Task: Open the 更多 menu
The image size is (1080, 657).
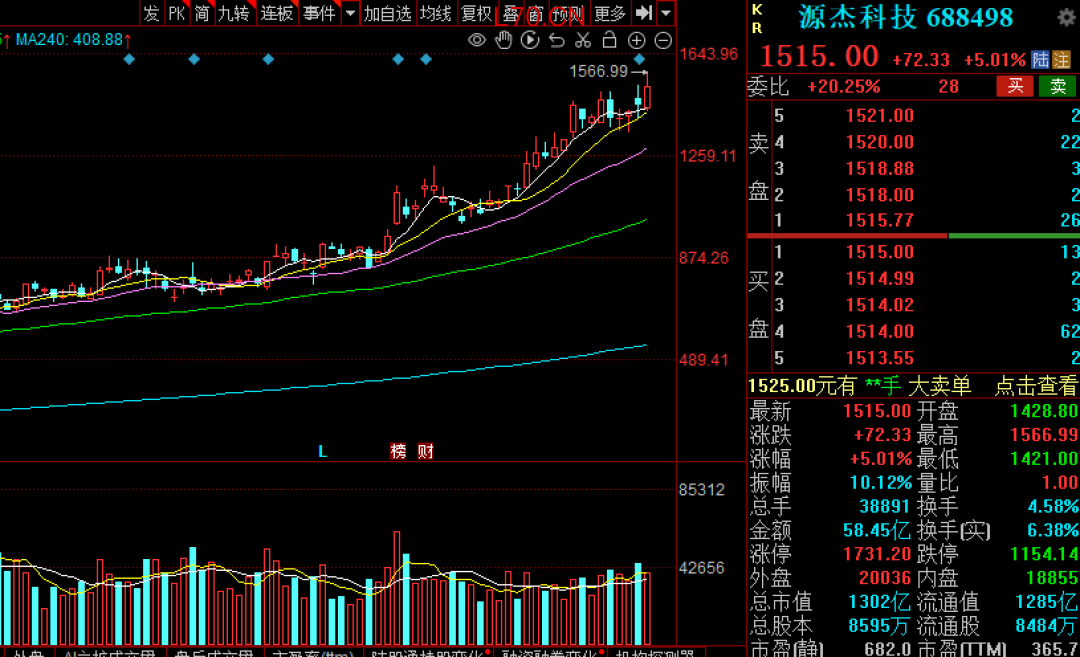Action: [610, 13]
